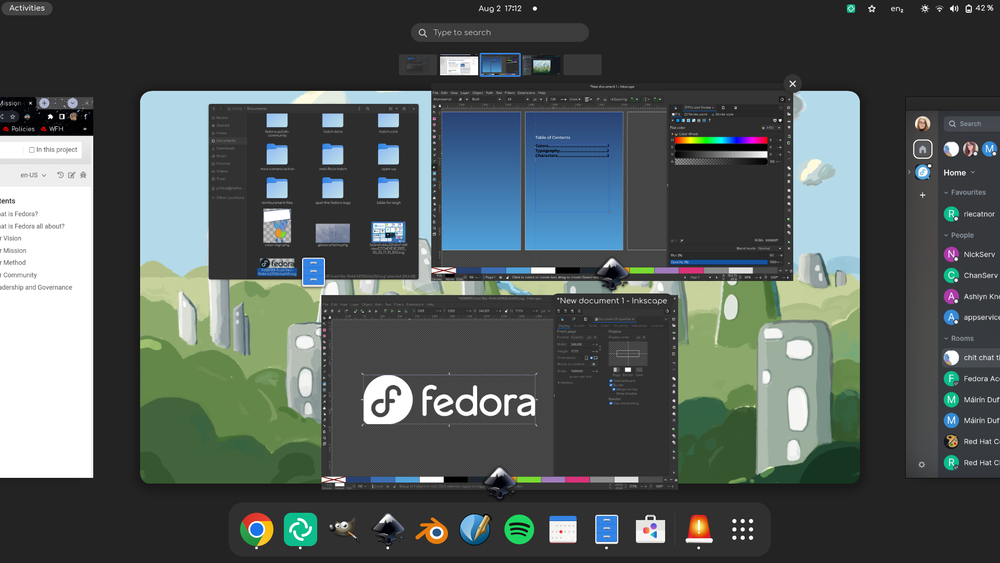Viewport: 1000px width, 563px height.
Task: Pick green swatch in fedora Inkscape palette
Action: tap(529, 479)
